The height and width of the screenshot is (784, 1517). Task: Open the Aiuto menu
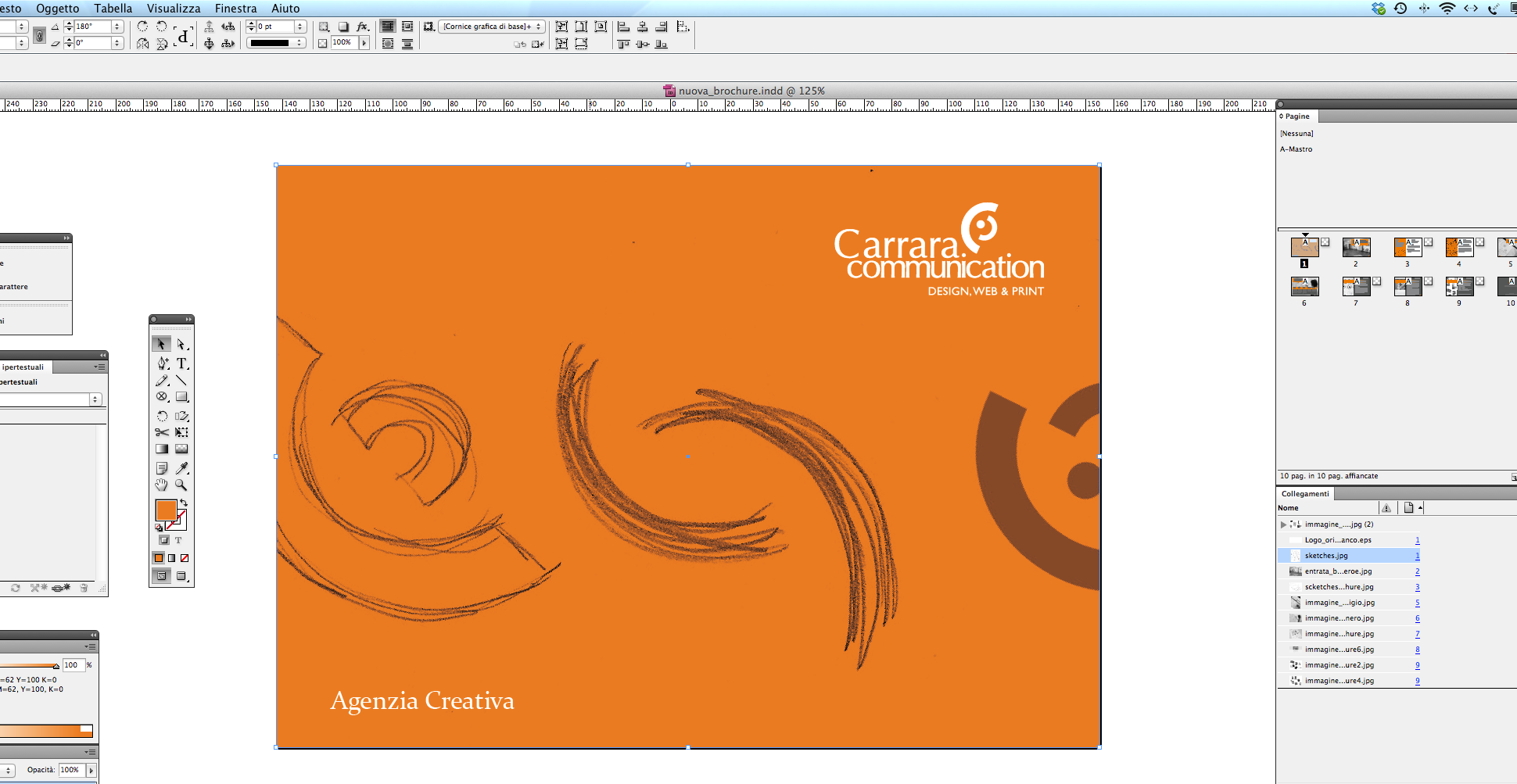tap(285, 9)
